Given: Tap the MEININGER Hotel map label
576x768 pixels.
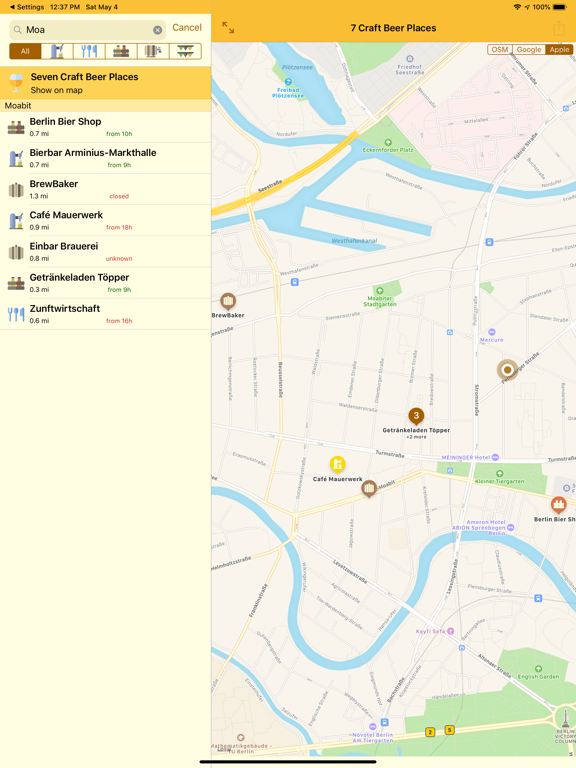Looking at the screenshot, I should (x=470, y=457).
